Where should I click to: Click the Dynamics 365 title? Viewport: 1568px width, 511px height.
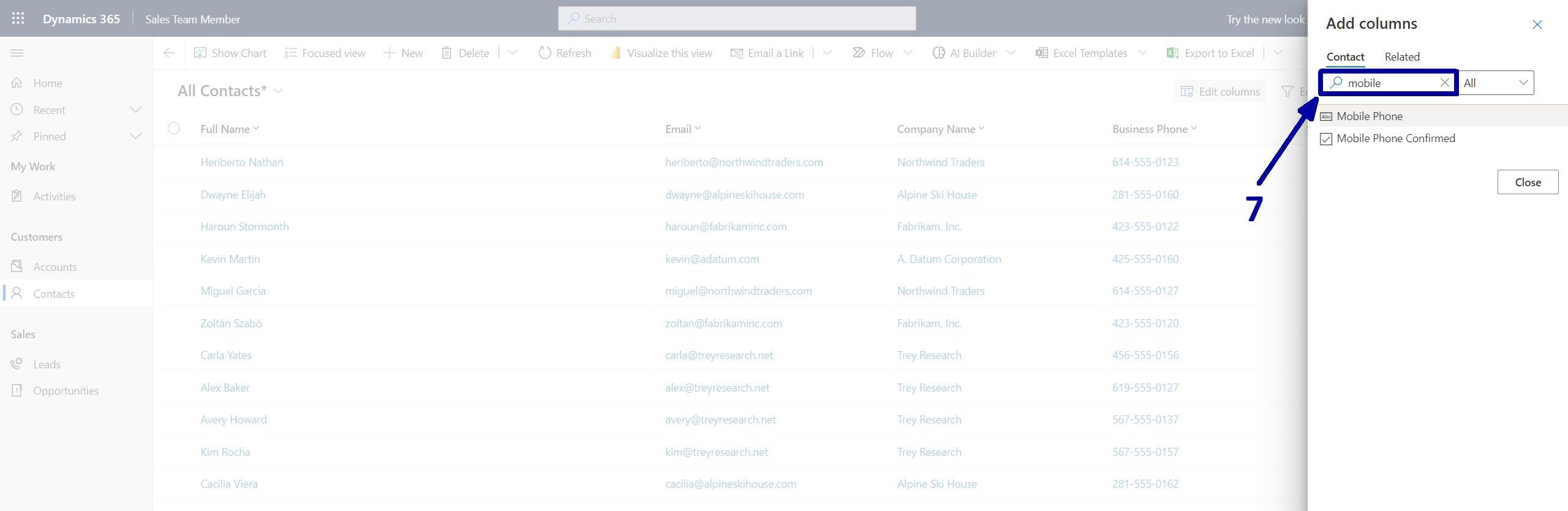click(x=81, y=19)
